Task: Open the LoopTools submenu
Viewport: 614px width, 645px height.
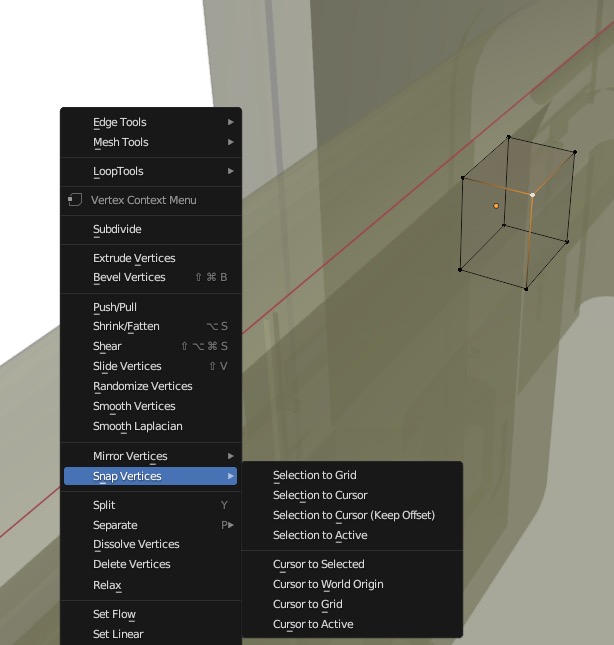Action: point(151,171)
